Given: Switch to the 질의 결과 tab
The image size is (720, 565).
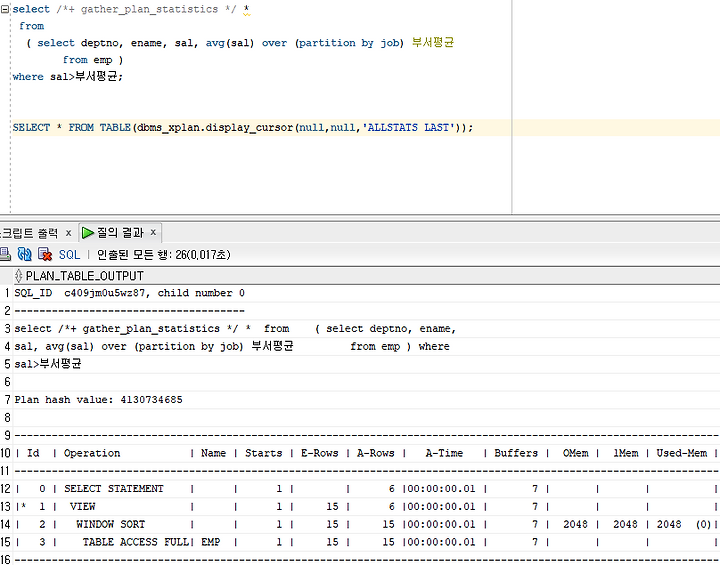Looking at the screenshot, I should [120, 233].
